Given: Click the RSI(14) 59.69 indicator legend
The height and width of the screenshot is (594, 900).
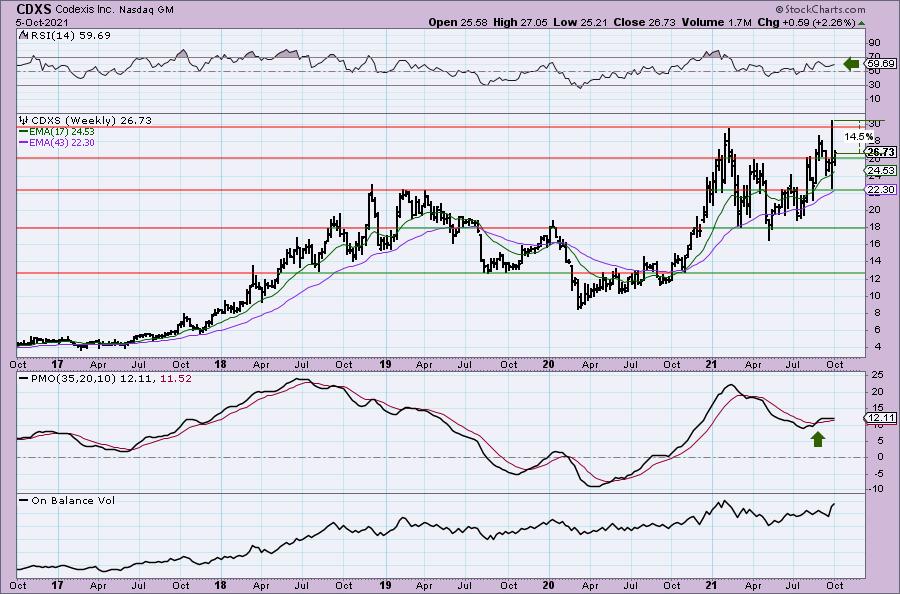Looking at the screenshot, I should [70, 36].
